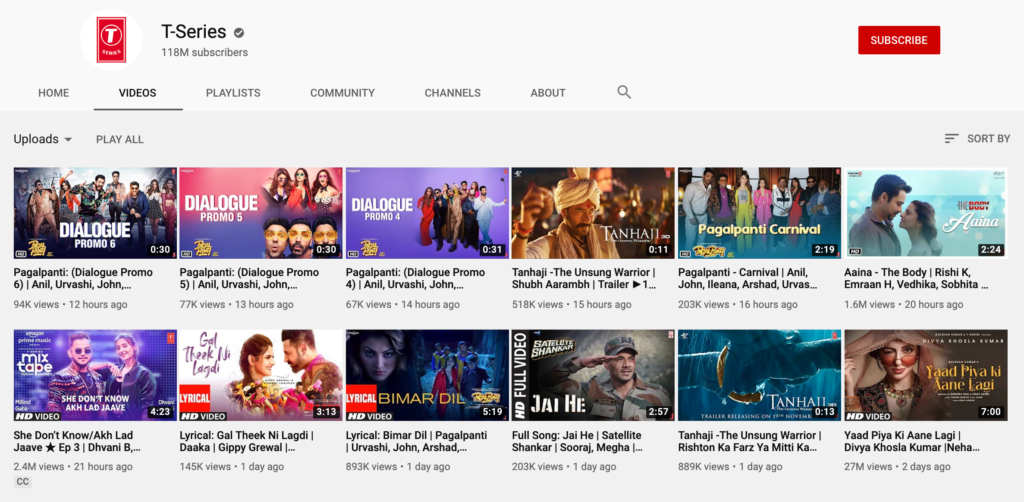1024x502 pixels.
Task: Click the 27M views 2 days ago text
Action: (897, 467)
